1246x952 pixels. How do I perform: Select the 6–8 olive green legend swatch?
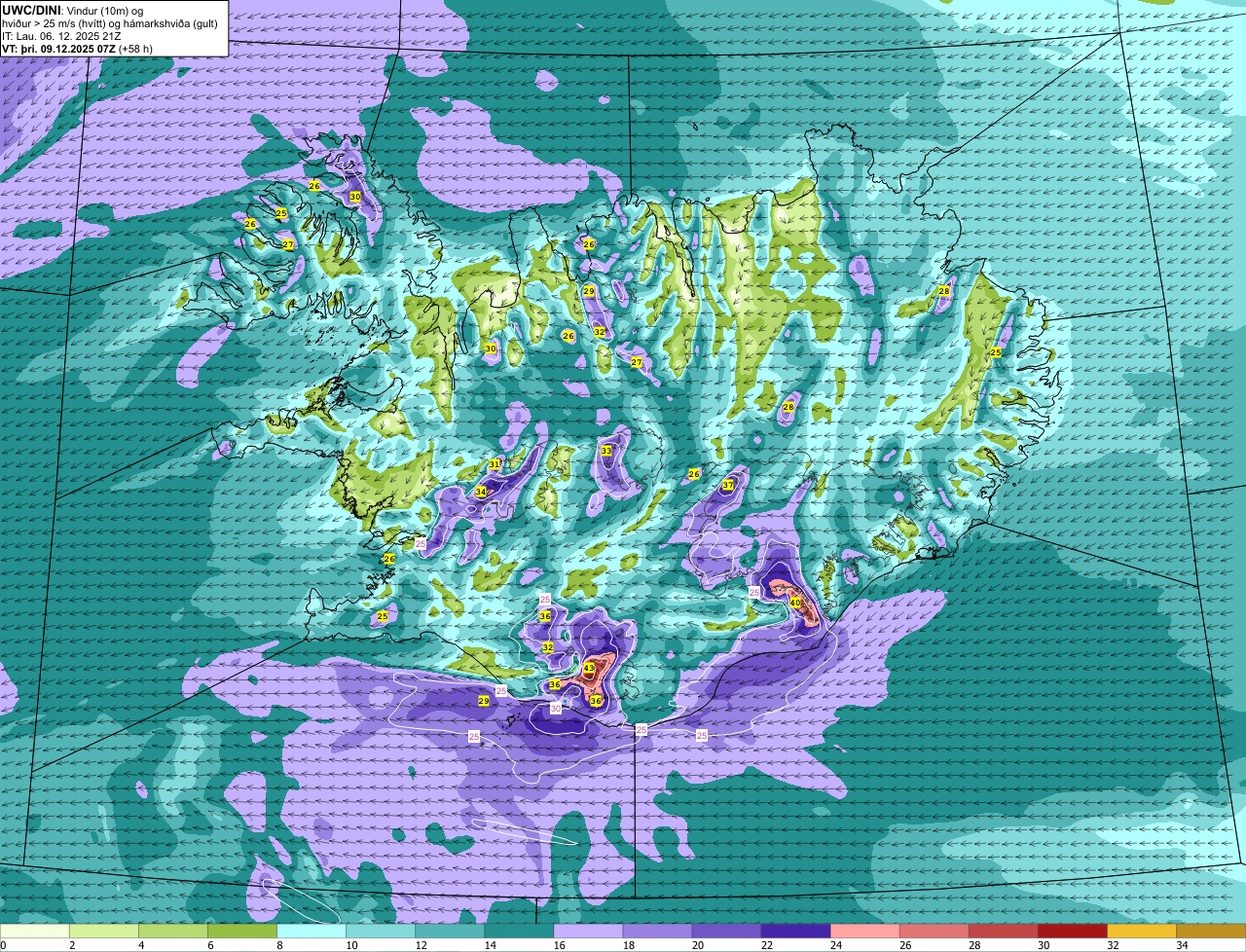[242, 932]
